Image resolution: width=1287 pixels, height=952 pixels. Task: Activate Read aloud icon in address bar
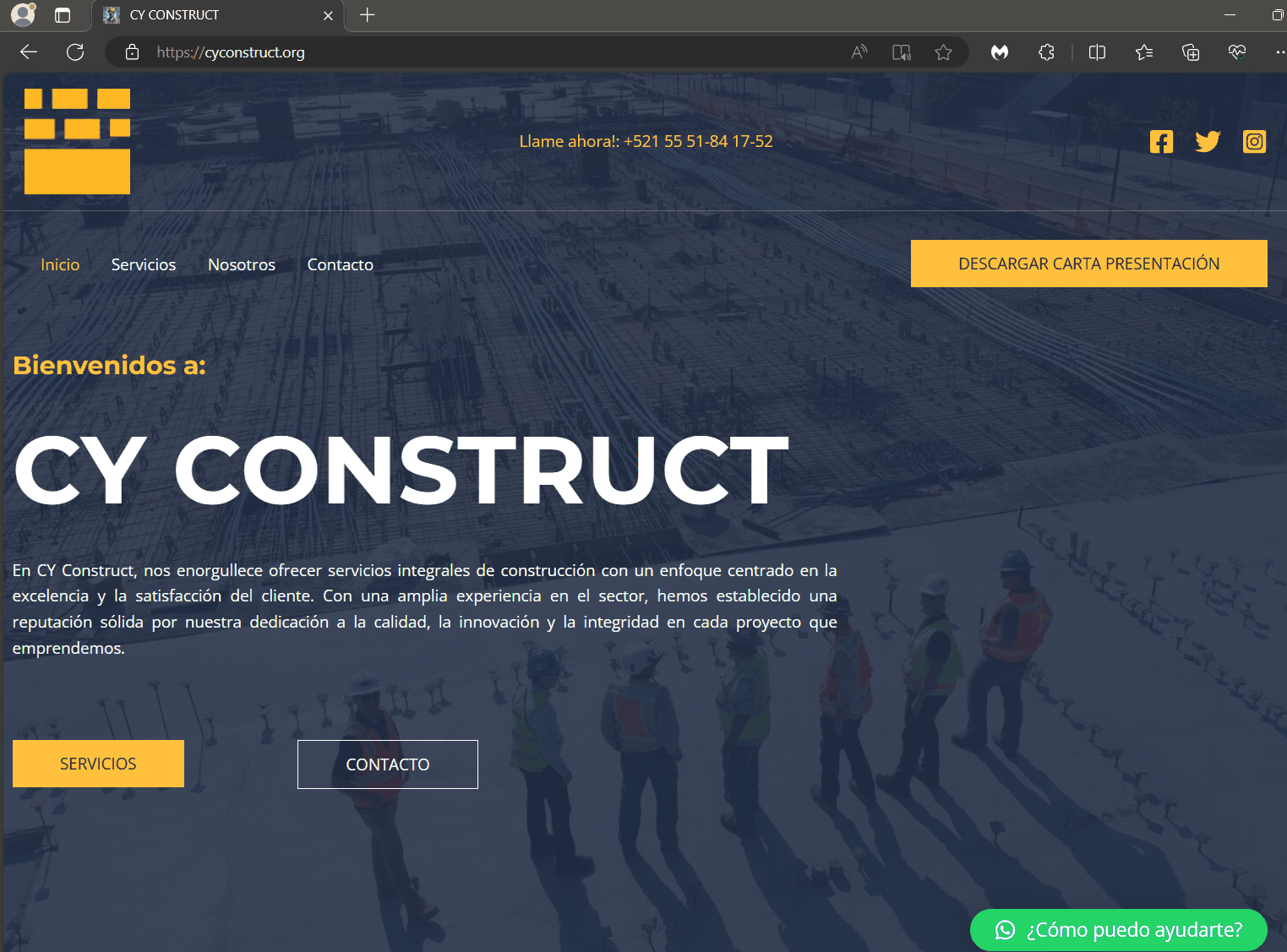pyautogui.click(x=859, y=52)
